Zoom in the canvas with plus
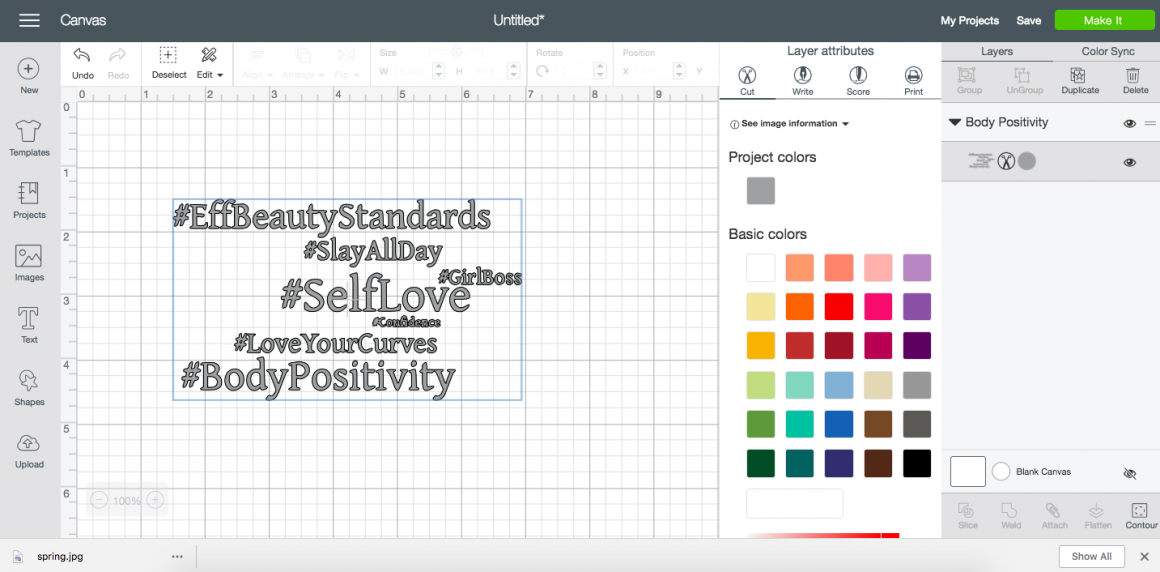Screen dimensions: 1160x572 click(155, 500)
